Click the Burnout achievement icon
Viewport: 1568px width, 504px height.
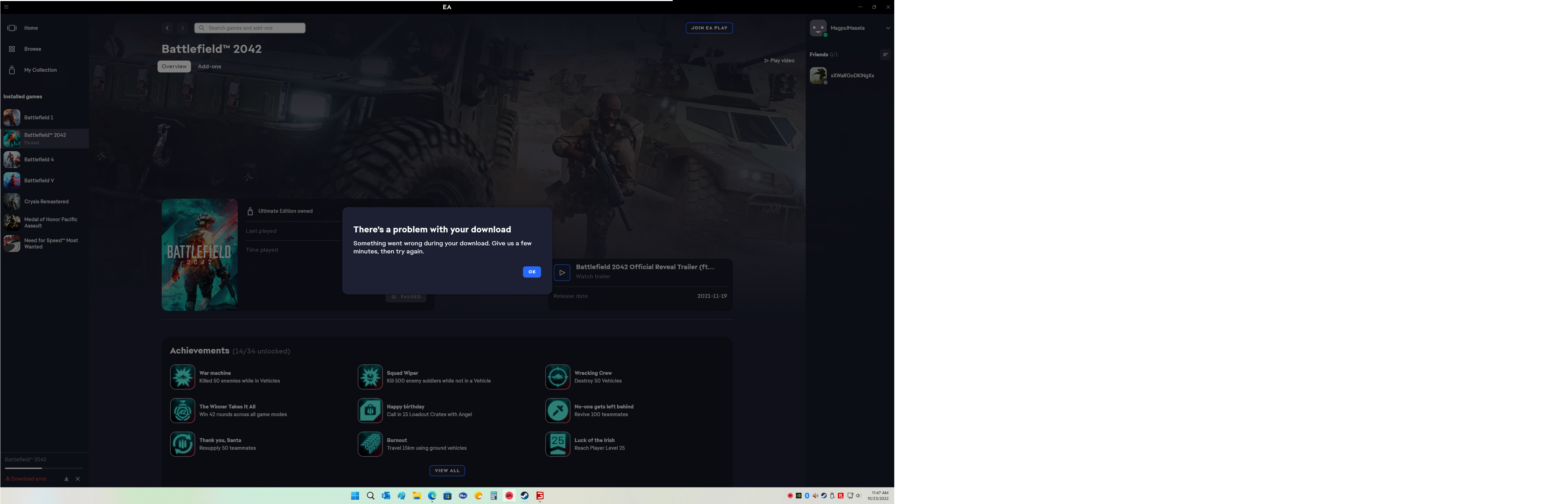pos(370,444)
